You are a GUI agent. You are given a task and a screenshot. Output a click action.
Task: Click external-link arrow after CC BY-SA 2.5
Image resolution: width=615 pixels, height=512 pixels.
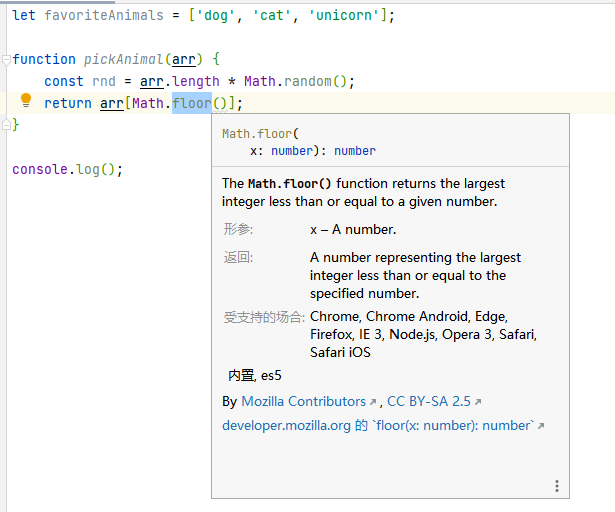477,402
